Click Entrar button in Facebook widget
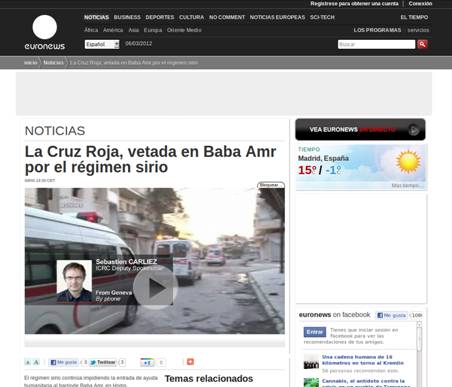 click(314, 332)
